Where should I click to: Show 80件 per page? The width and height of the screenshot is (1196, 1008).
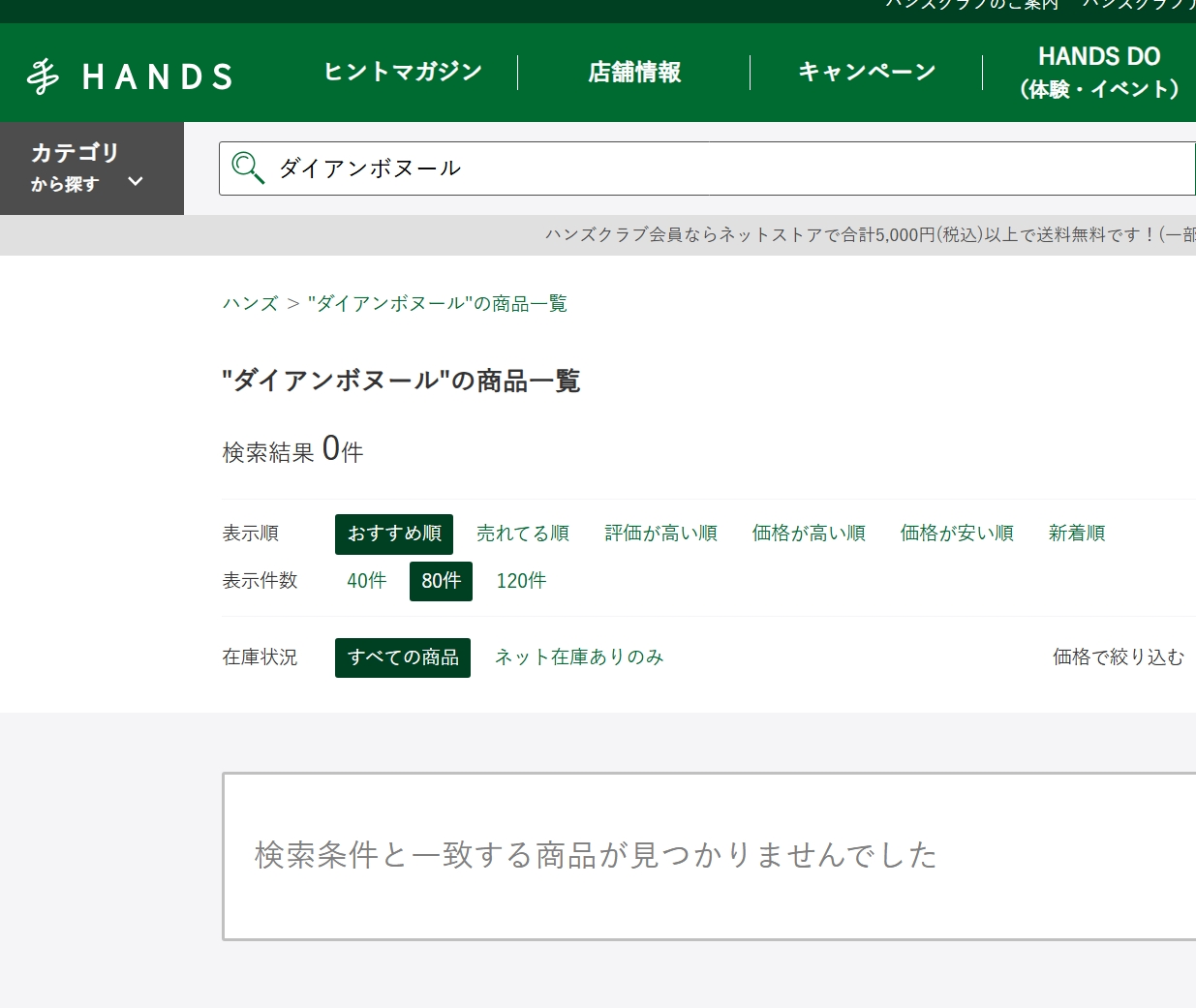pyautogui.click(x=441, y=581)
